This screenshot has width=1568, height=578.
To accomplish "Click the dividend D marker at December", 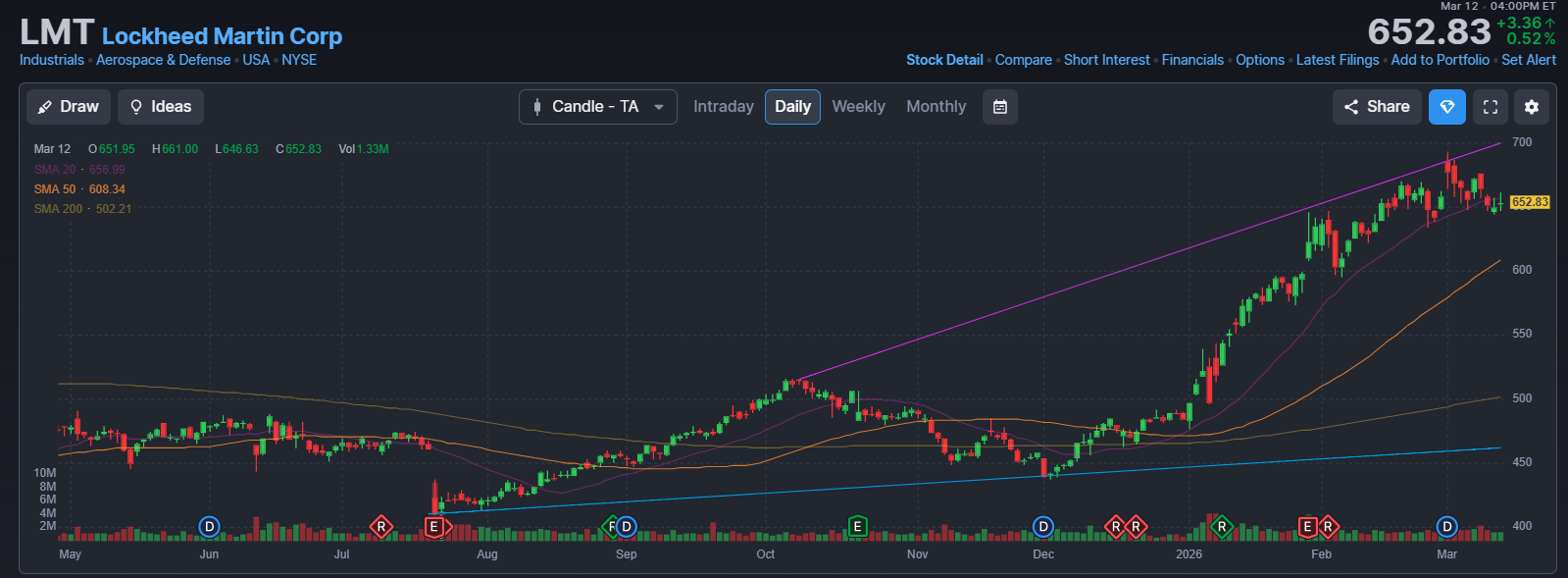I will click(x=1043, y=527).
